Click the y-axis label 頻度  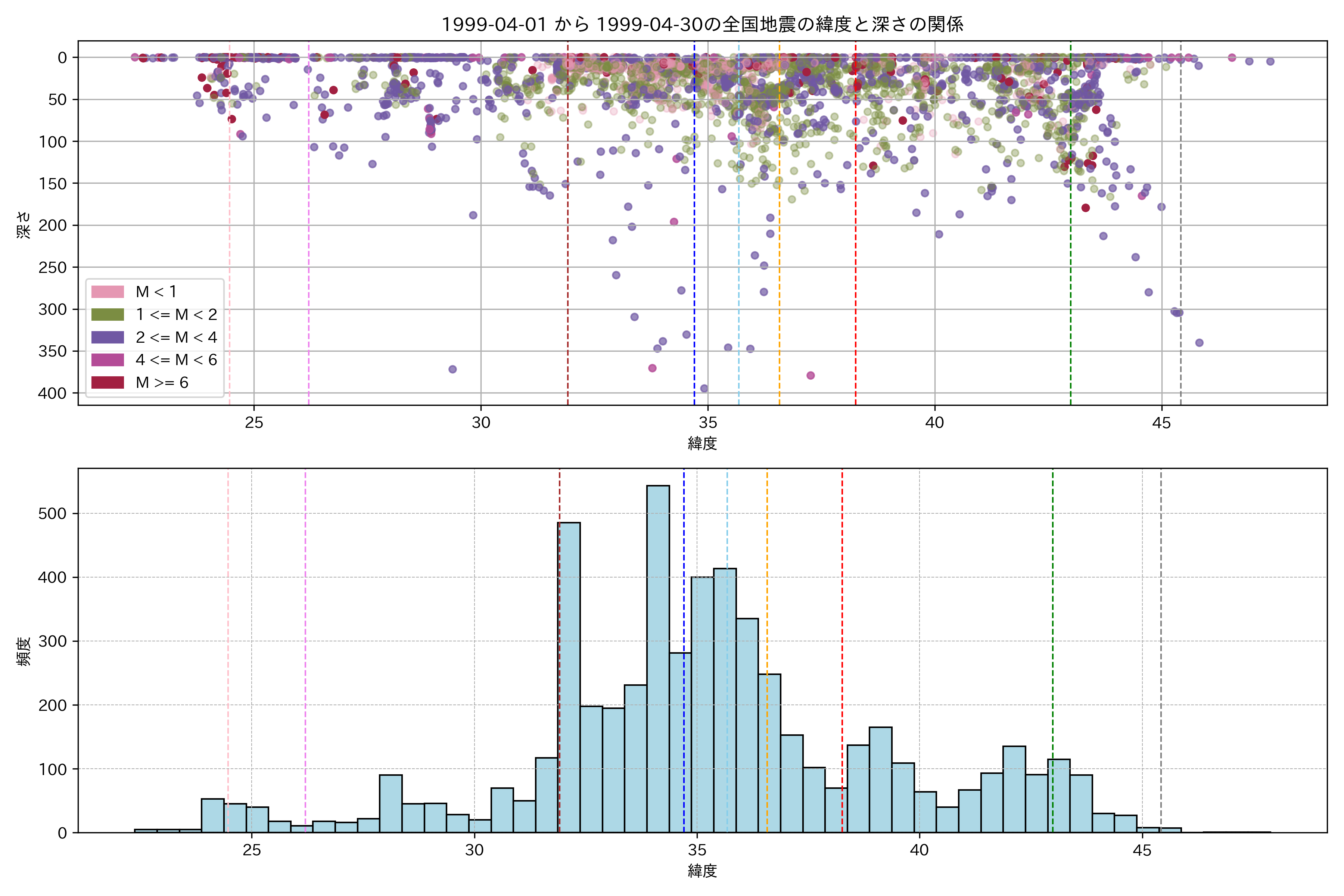[24, 651]
